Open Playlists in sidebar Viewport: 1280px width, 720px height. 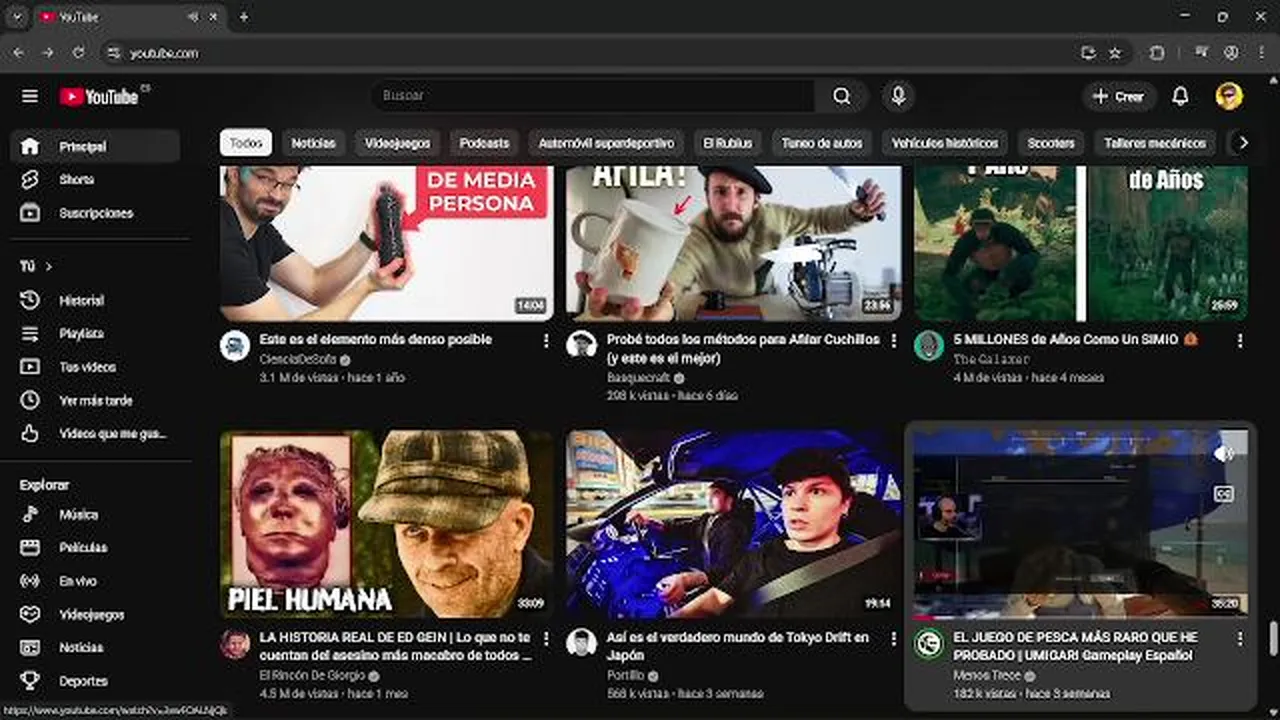tap(95, 333)
